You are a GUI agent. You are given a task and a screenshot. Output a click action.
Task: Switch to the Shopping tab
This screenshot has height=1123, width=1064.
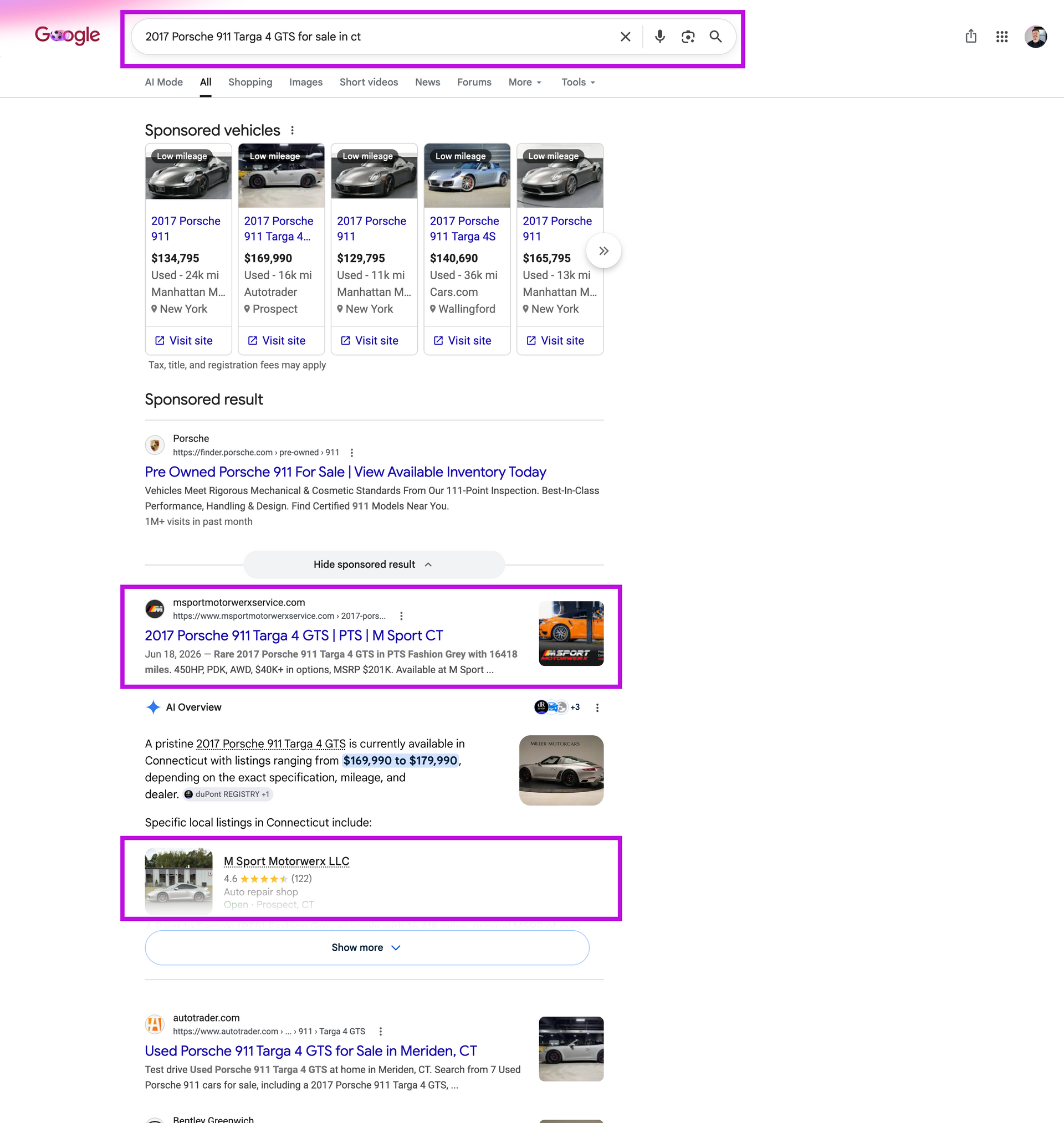pos(250,82)
